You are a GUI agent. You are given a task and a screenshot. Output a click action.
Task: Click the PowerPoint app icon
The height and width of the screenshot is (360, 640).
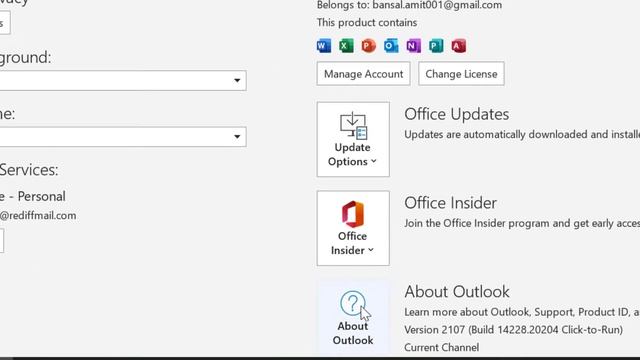369,46
